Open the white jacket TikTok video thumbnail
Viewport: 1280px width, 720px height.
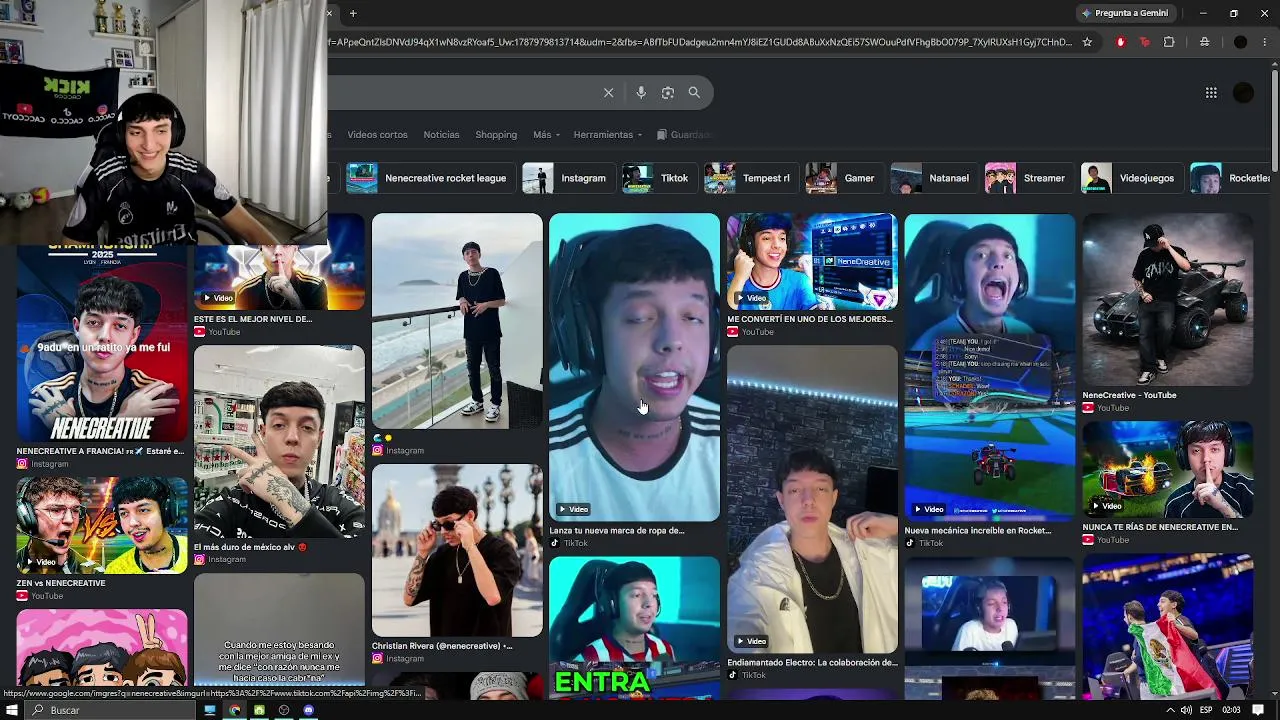tap(812, 499)
